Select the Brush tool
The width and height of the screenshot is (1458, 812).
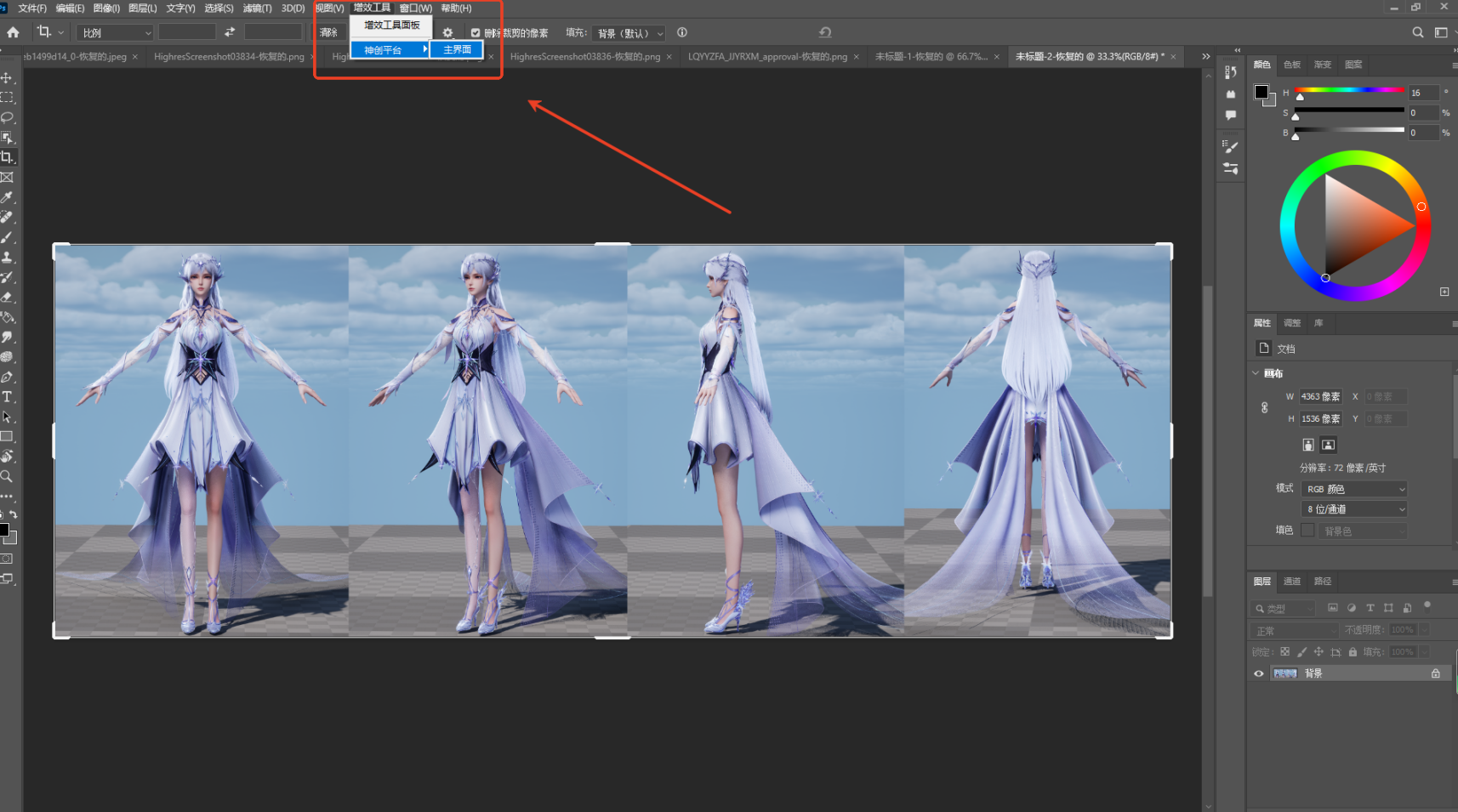tap(7, 237)
